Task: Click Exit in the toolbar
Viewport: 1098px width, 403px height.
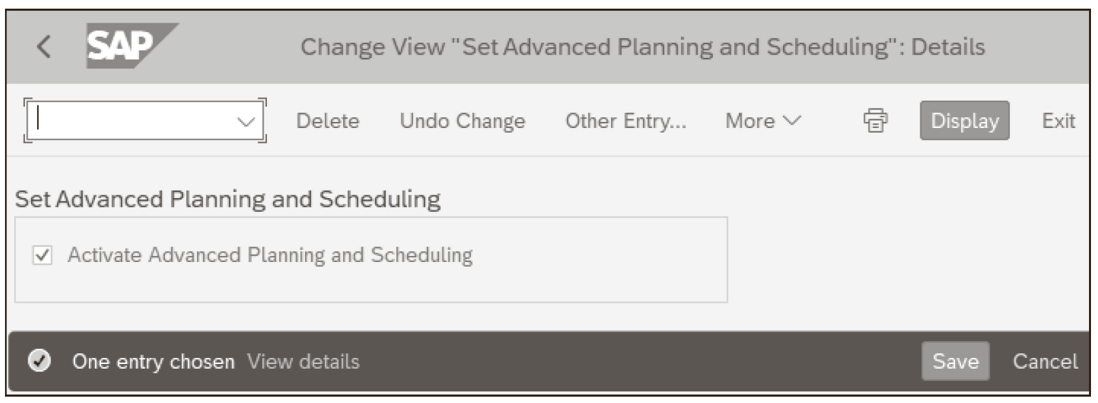Action: (x=1058, y=121)
